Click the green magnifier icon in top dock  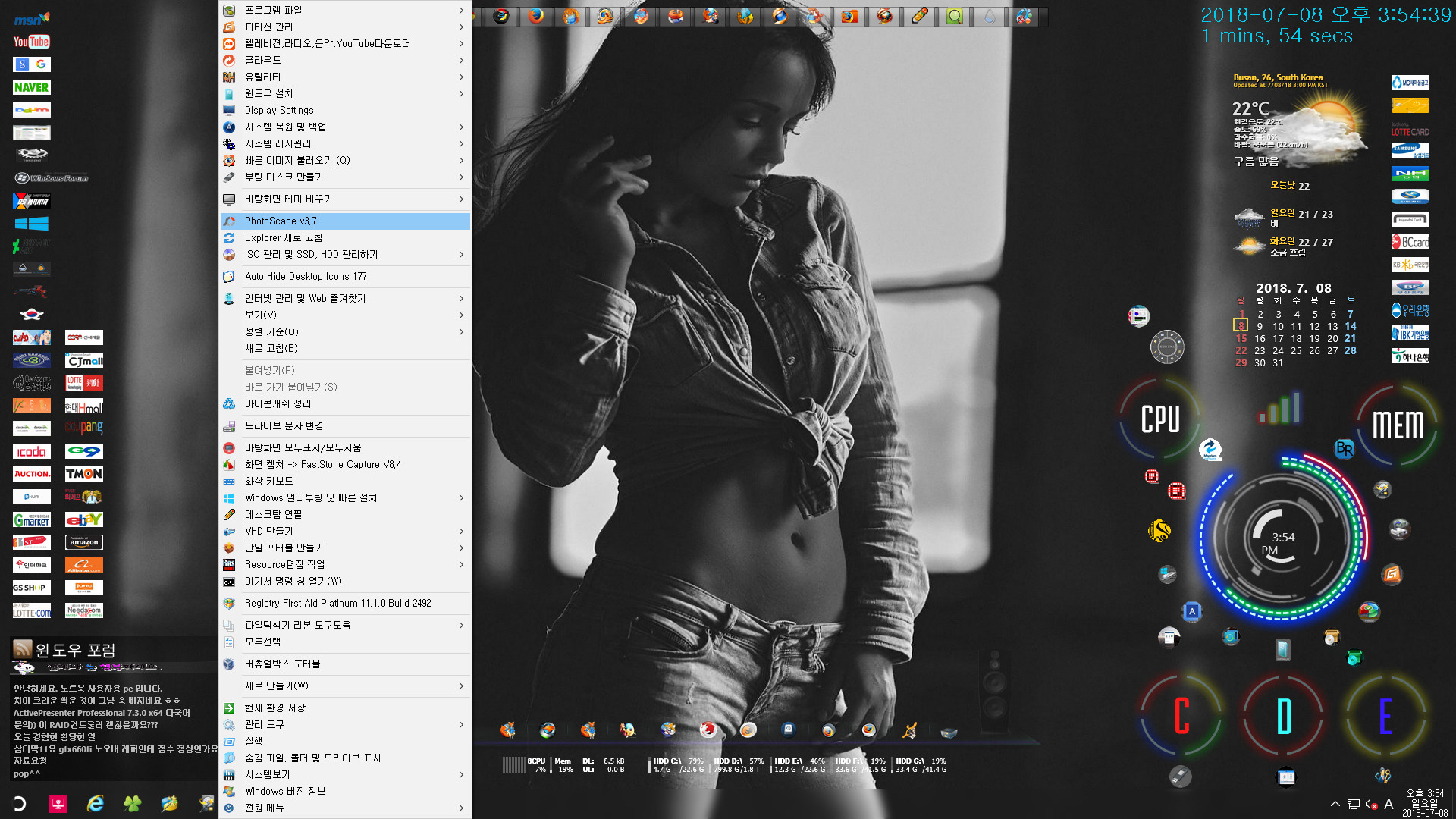point(954,16)
